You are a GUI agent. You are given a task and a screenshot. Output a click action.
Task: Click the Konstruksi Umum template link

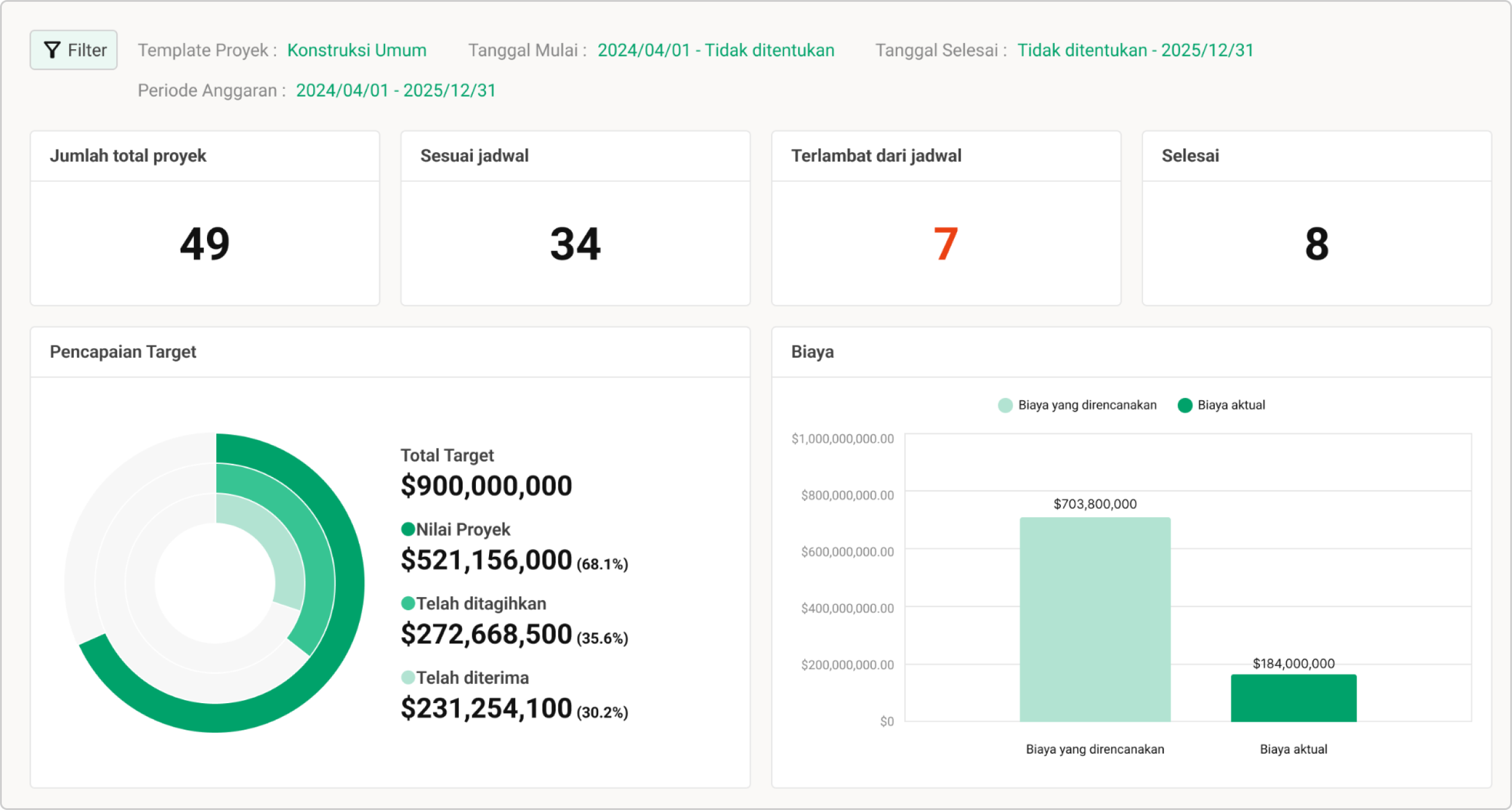click(x=357, y=50)
